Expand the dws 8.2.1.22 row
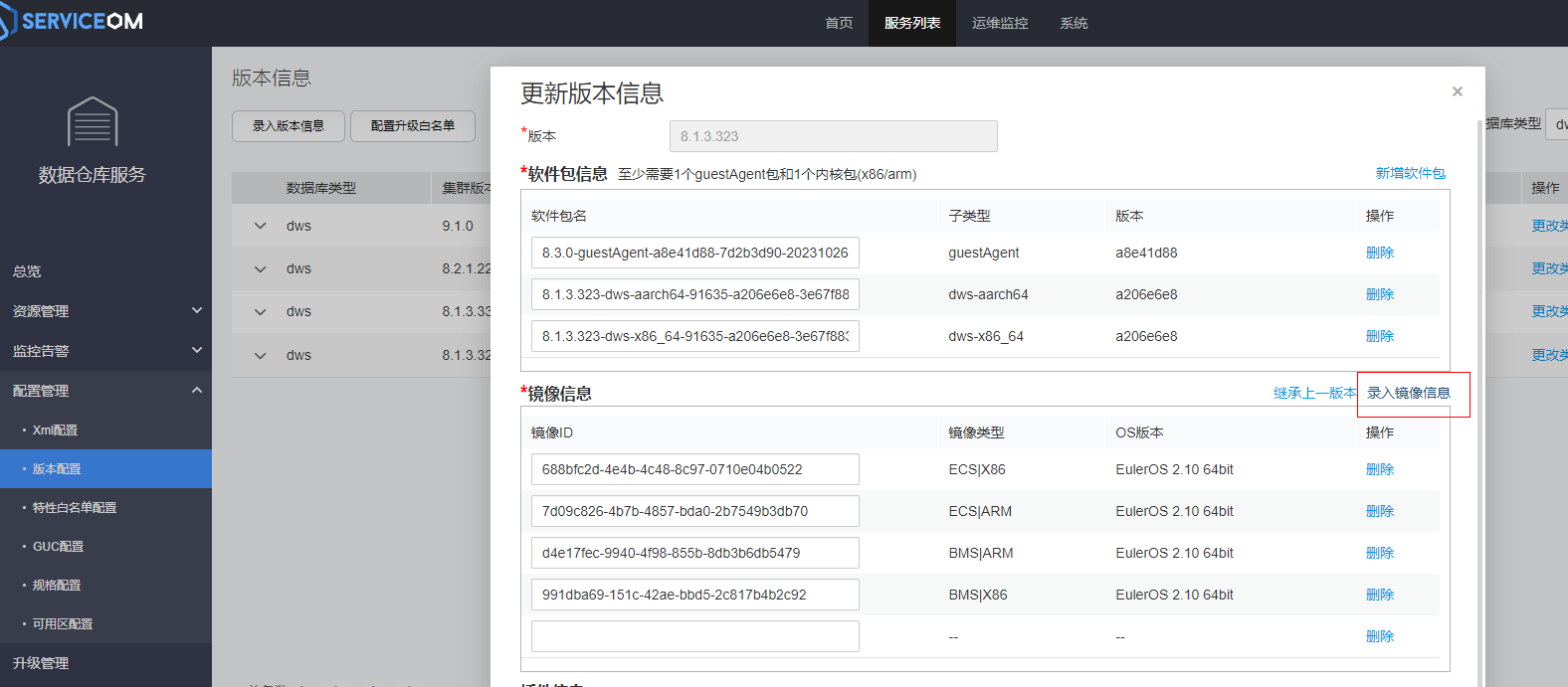The height and width of the screenshot is (687, 1568). pos(261,268)
